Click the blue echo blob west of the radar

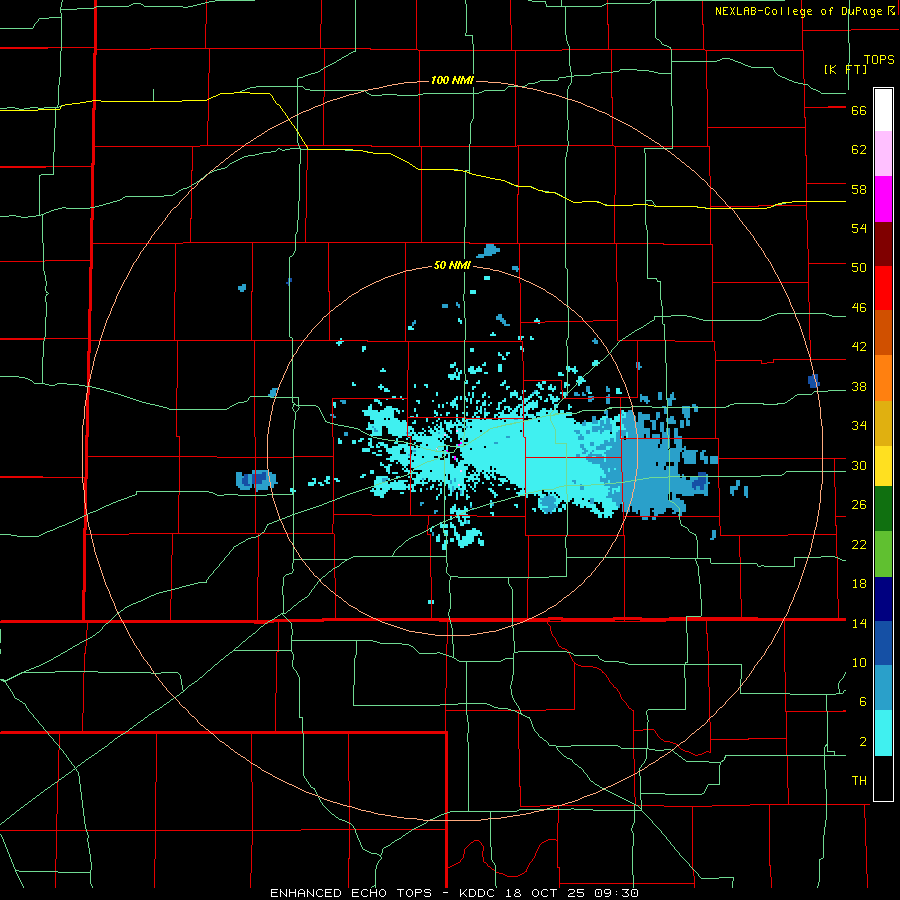(x=256, y=480)
